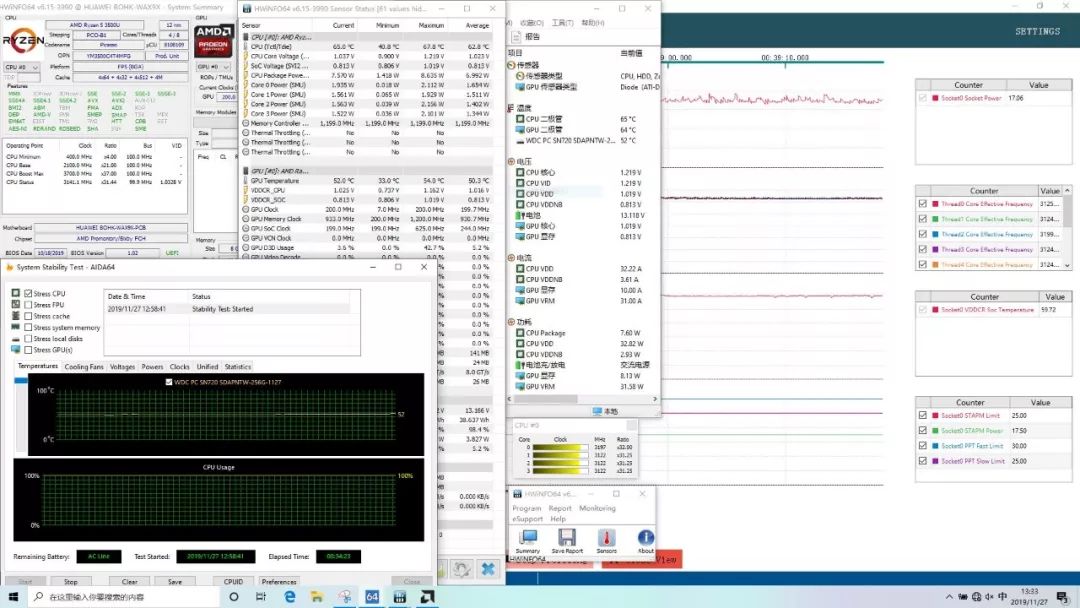Open AIDA64 taskbar icon labeled 64
The height and width of the screenshot is (608, 1080).
(372, 596)
